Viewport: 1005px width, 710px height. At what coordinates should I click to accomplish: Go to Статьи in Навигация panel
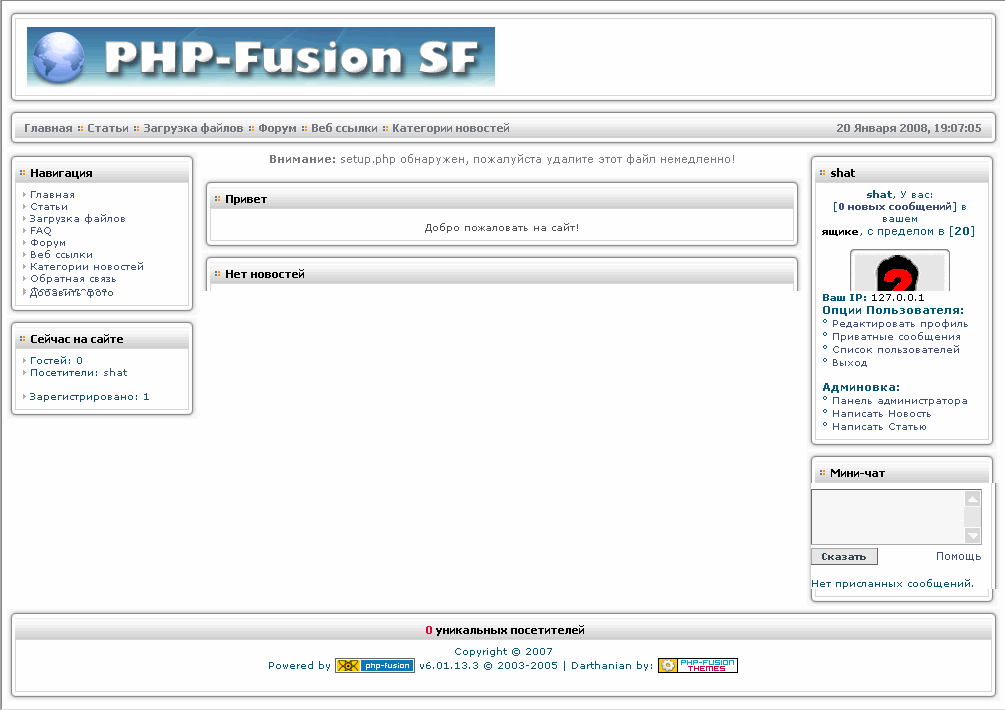click(49, 207)
